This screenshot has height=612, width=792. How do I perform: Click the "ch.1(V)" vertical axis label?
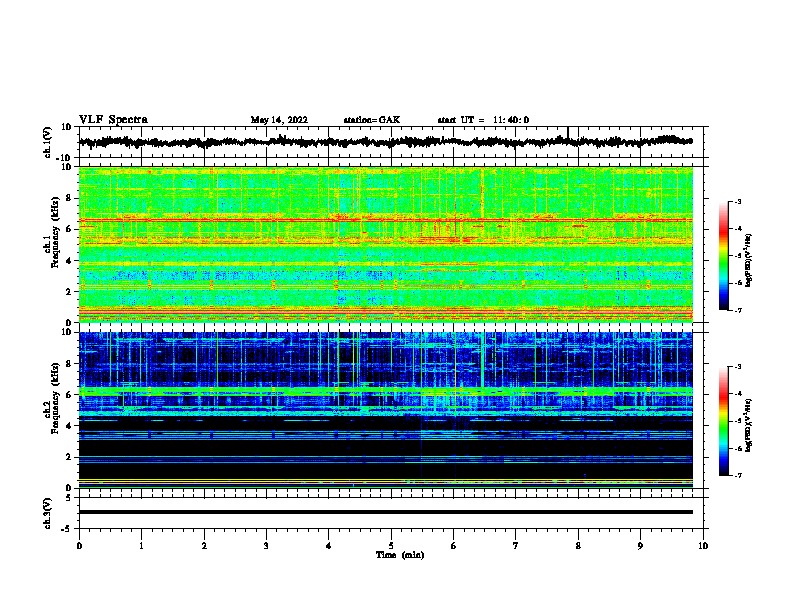click(x=48, y=142)
